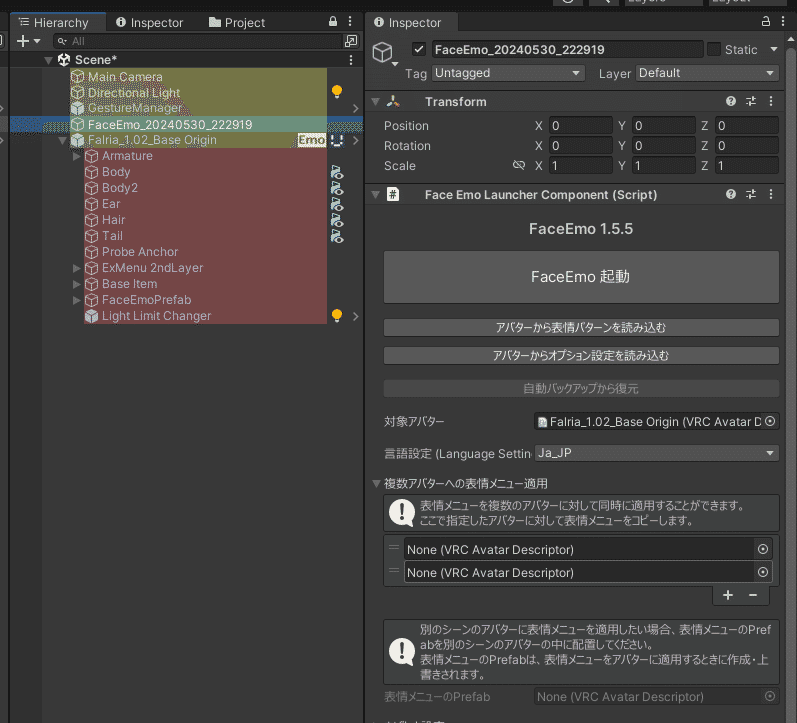The height and width of the screenshot is (723, 797).
Task: Click component icon beside Tail
Action: 336,236
